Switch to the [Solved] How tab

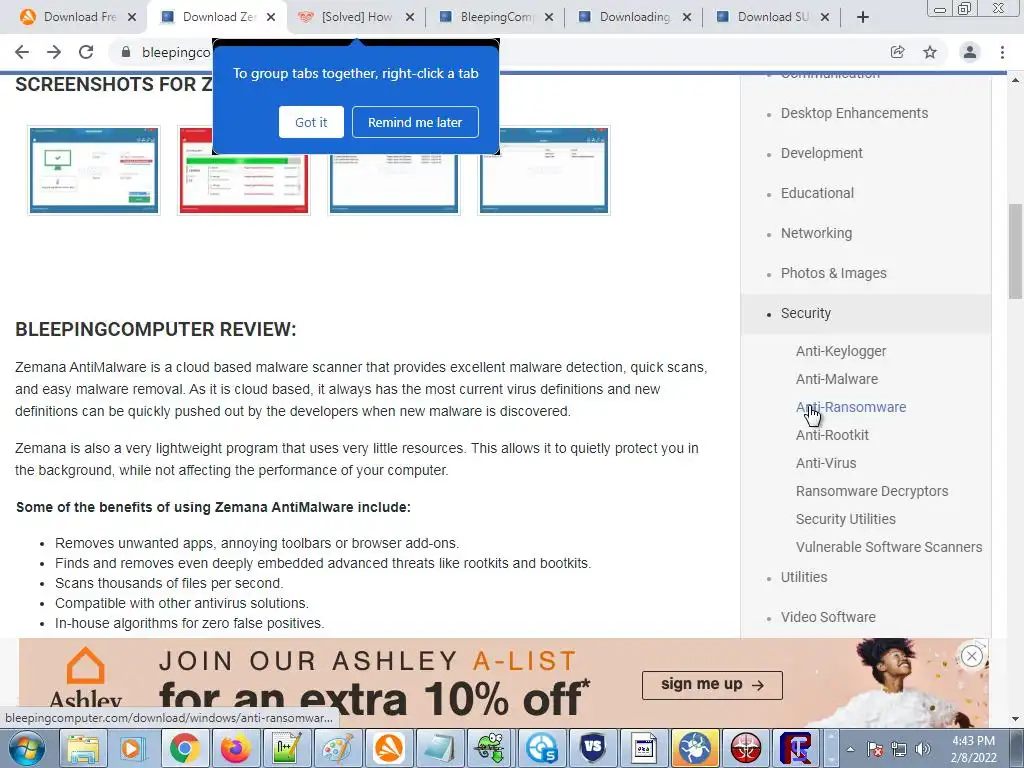click(x=357, y=17)
